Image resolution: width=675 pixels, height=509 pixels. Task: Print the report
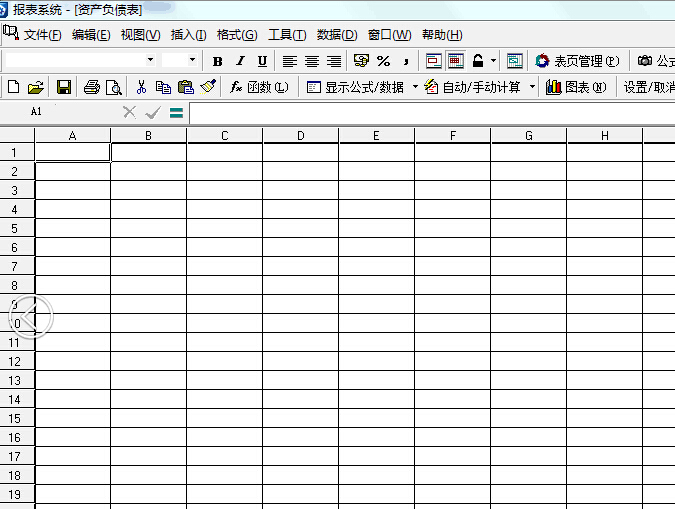[92, 87]
